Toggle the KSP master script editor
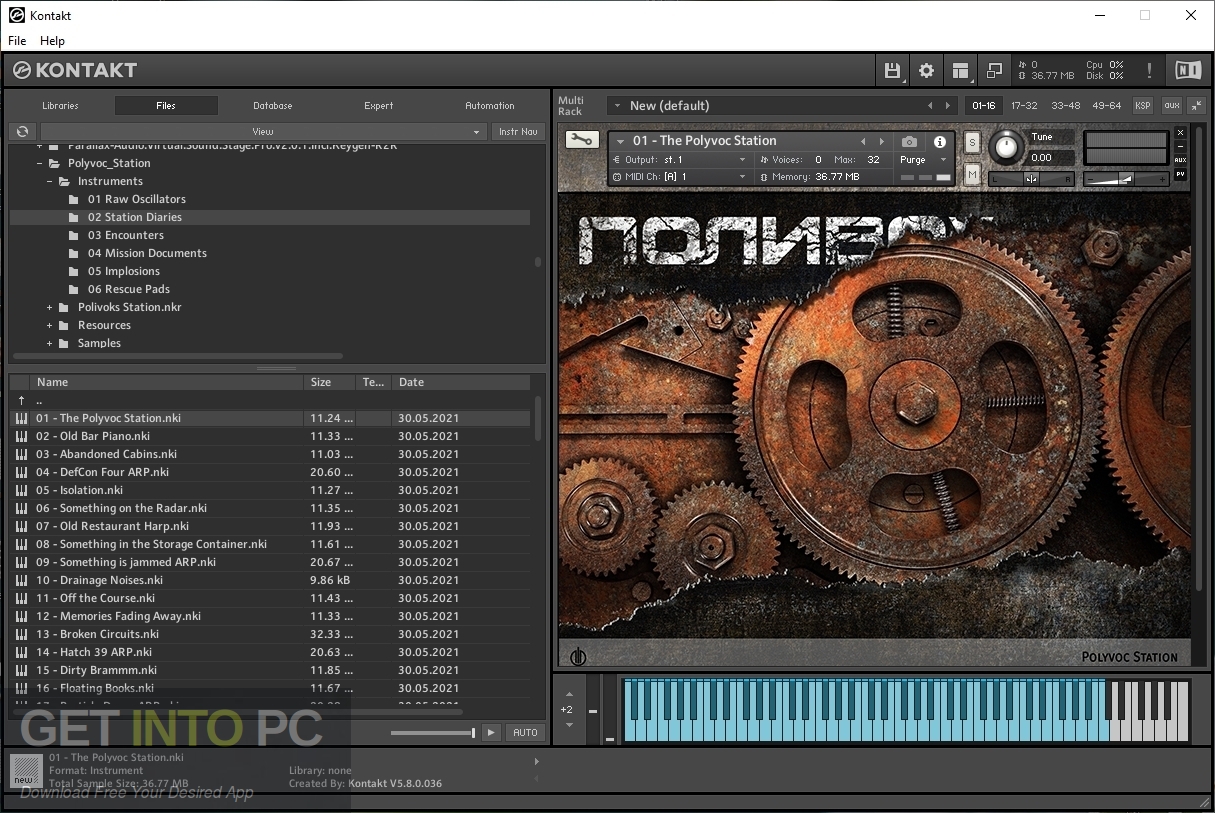This screenshot has height=813, width=1215. [1142, 105]
